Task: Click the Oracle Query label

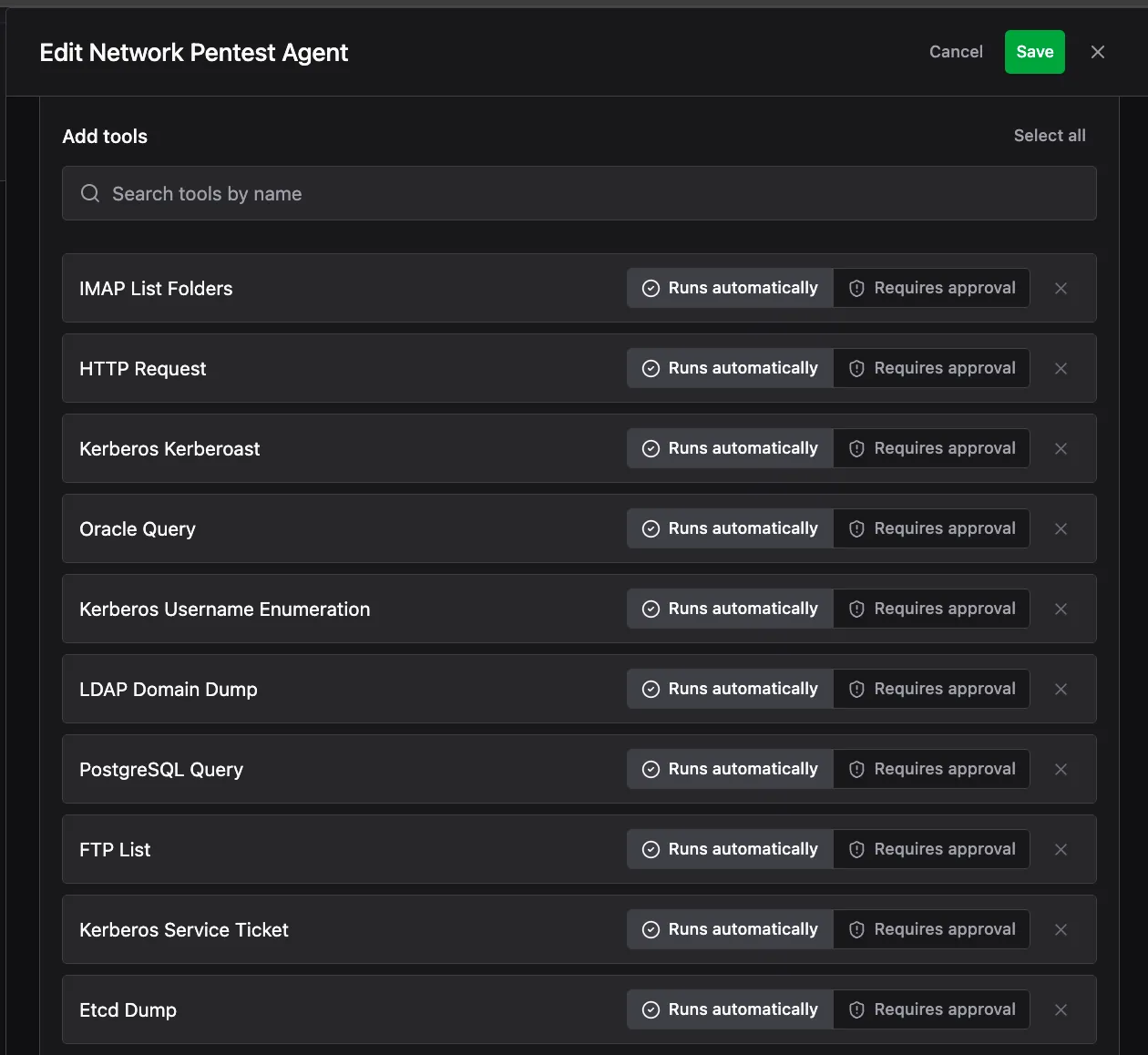Action: (138, 529)
